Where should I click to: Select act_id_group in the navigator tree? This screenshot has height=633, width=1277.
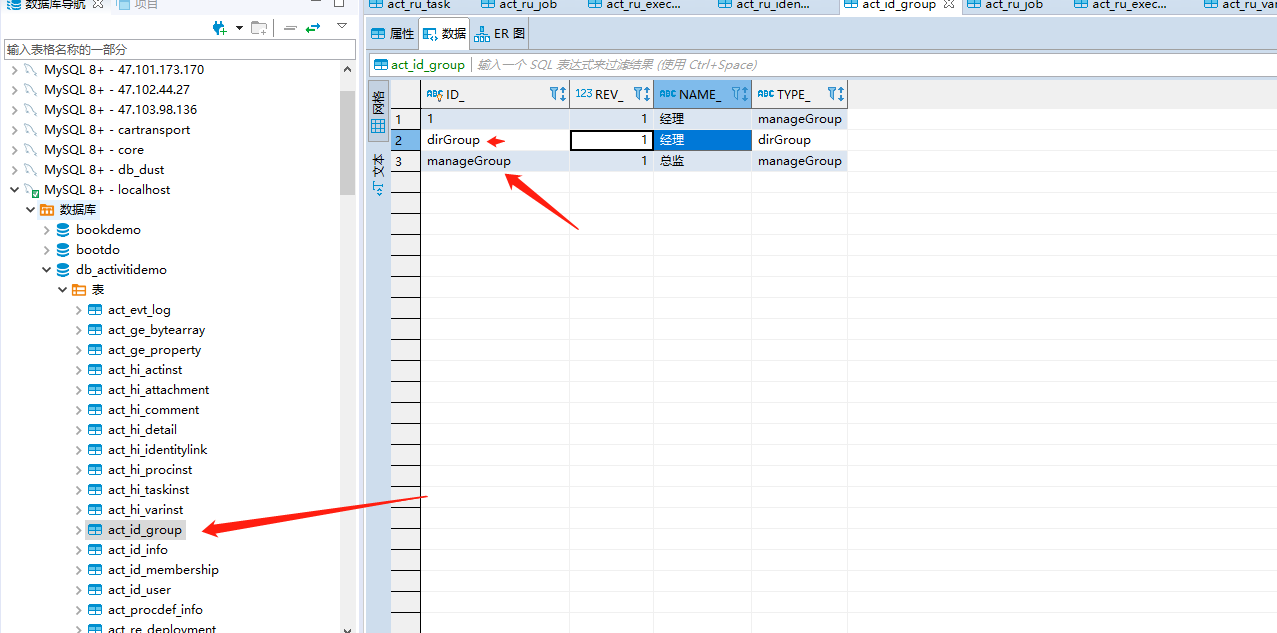[145, 530]
